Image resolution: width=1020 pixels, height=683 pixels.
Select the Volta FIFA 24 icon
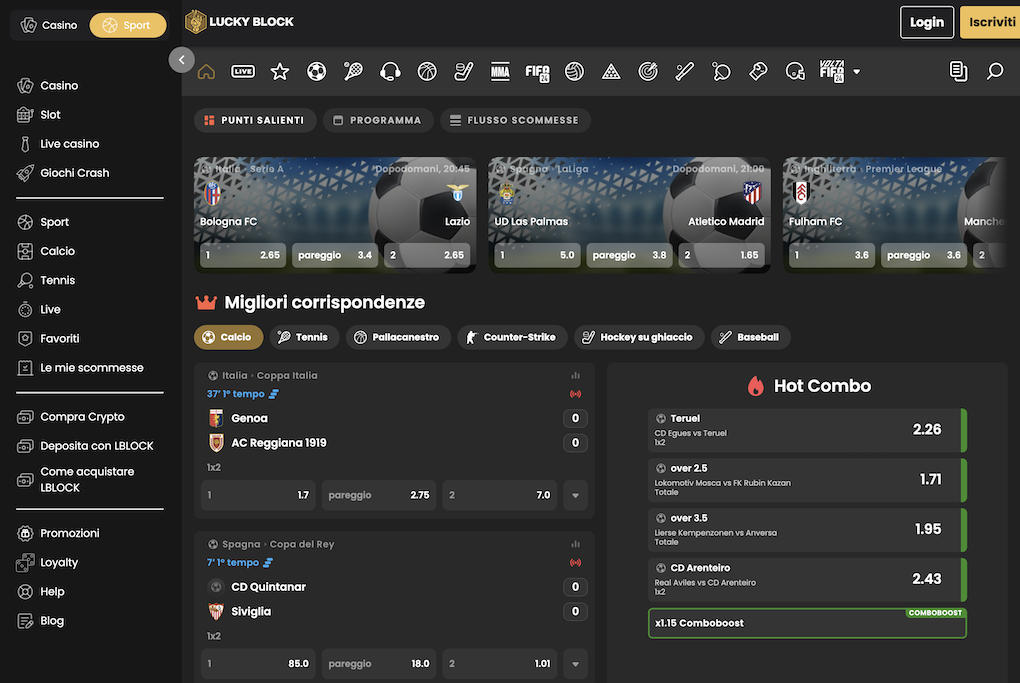pos(832,72)
